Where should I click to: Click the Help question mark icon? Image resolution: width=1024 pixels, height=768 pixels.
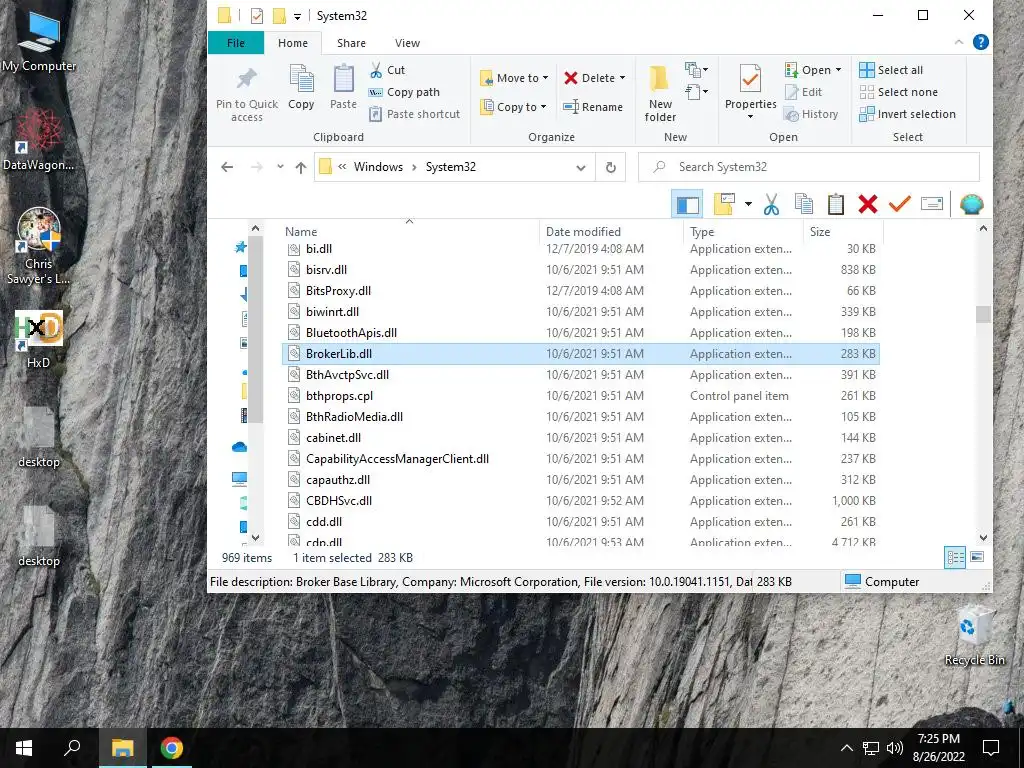coord(980,42)
